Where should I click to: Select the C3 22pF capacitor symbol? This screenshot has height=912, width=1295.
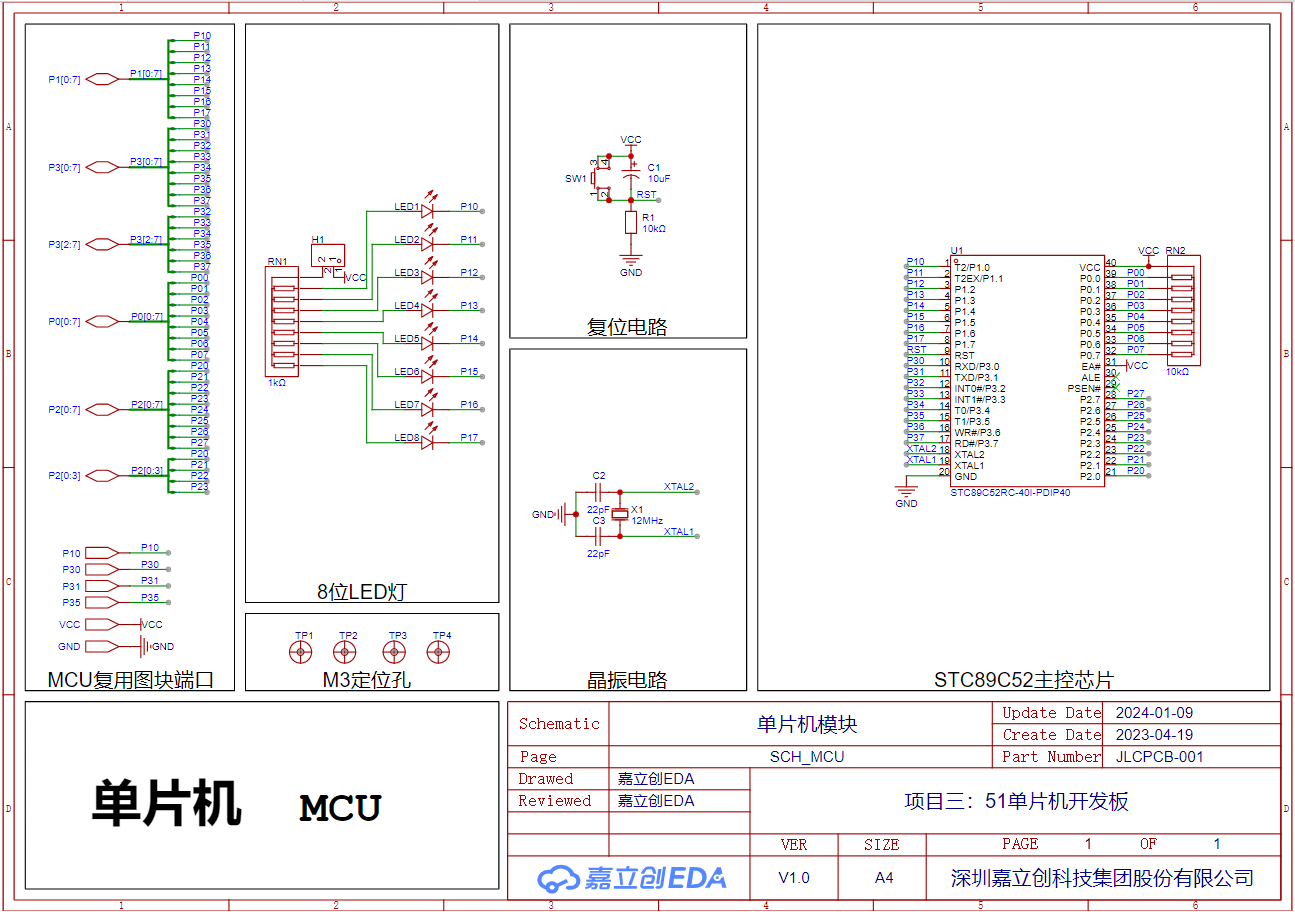(x=599, y=536)
